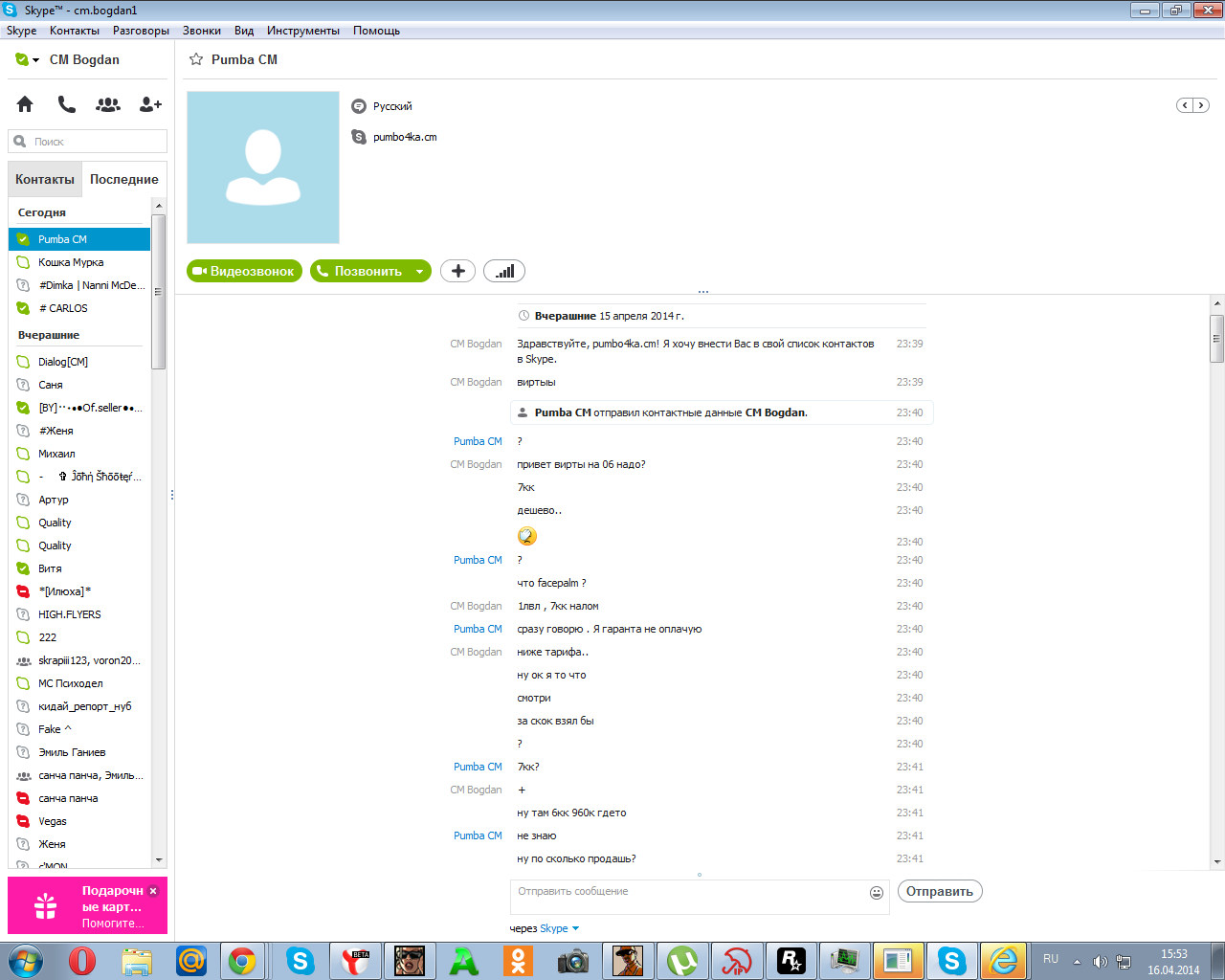Open Skype home screen icon
Viewport: 1225px width, 980px height.
coord(25,104)
